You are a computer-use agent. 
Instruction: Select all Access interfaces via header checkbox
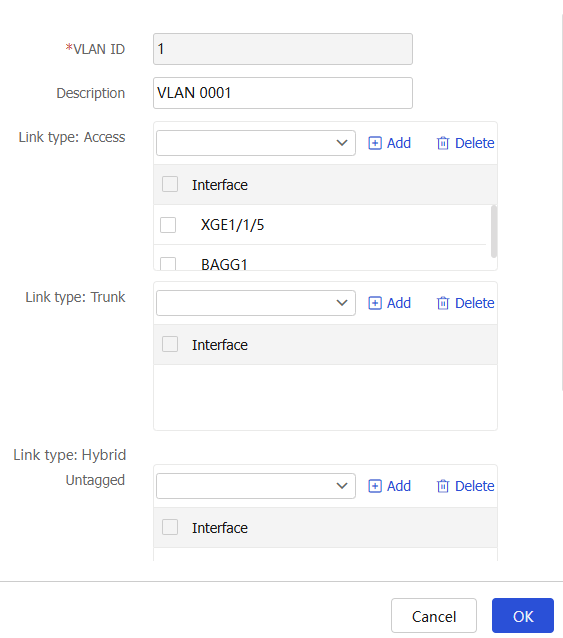click(x=170, y=184)
